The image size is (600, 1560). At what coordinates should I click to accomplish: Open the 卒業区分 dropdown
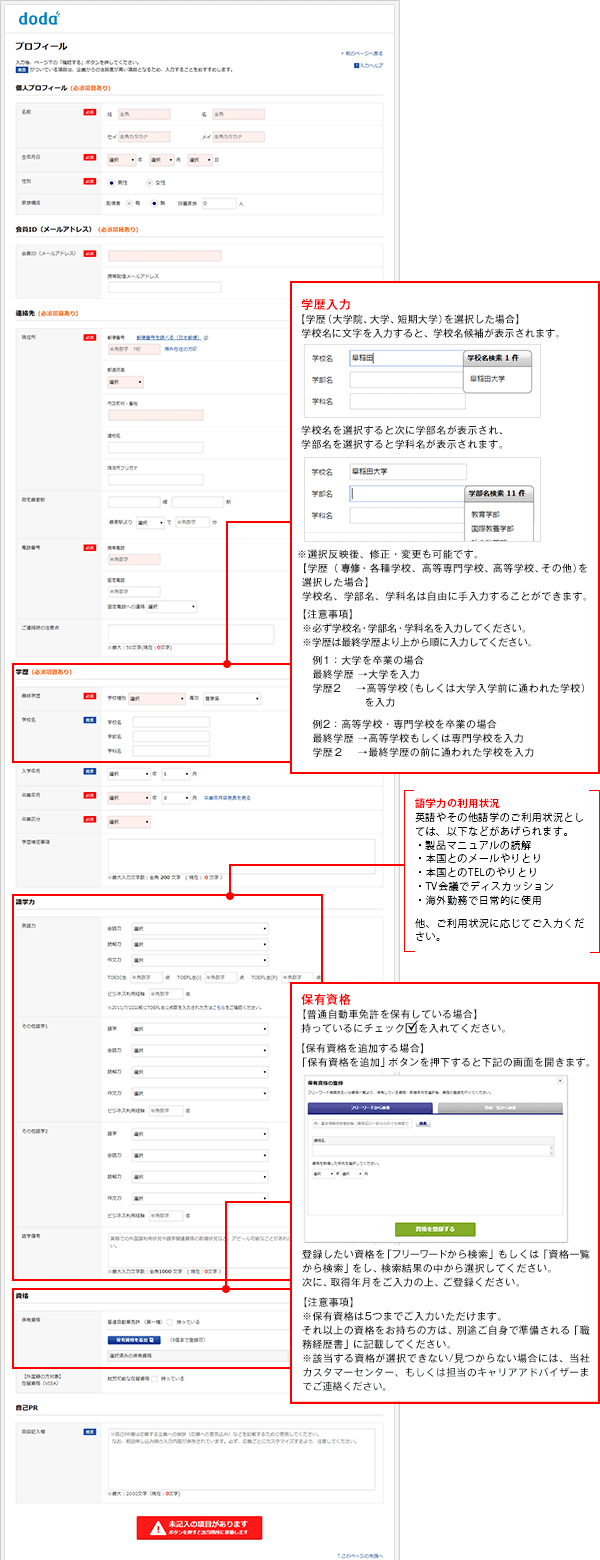click(129, 821)
